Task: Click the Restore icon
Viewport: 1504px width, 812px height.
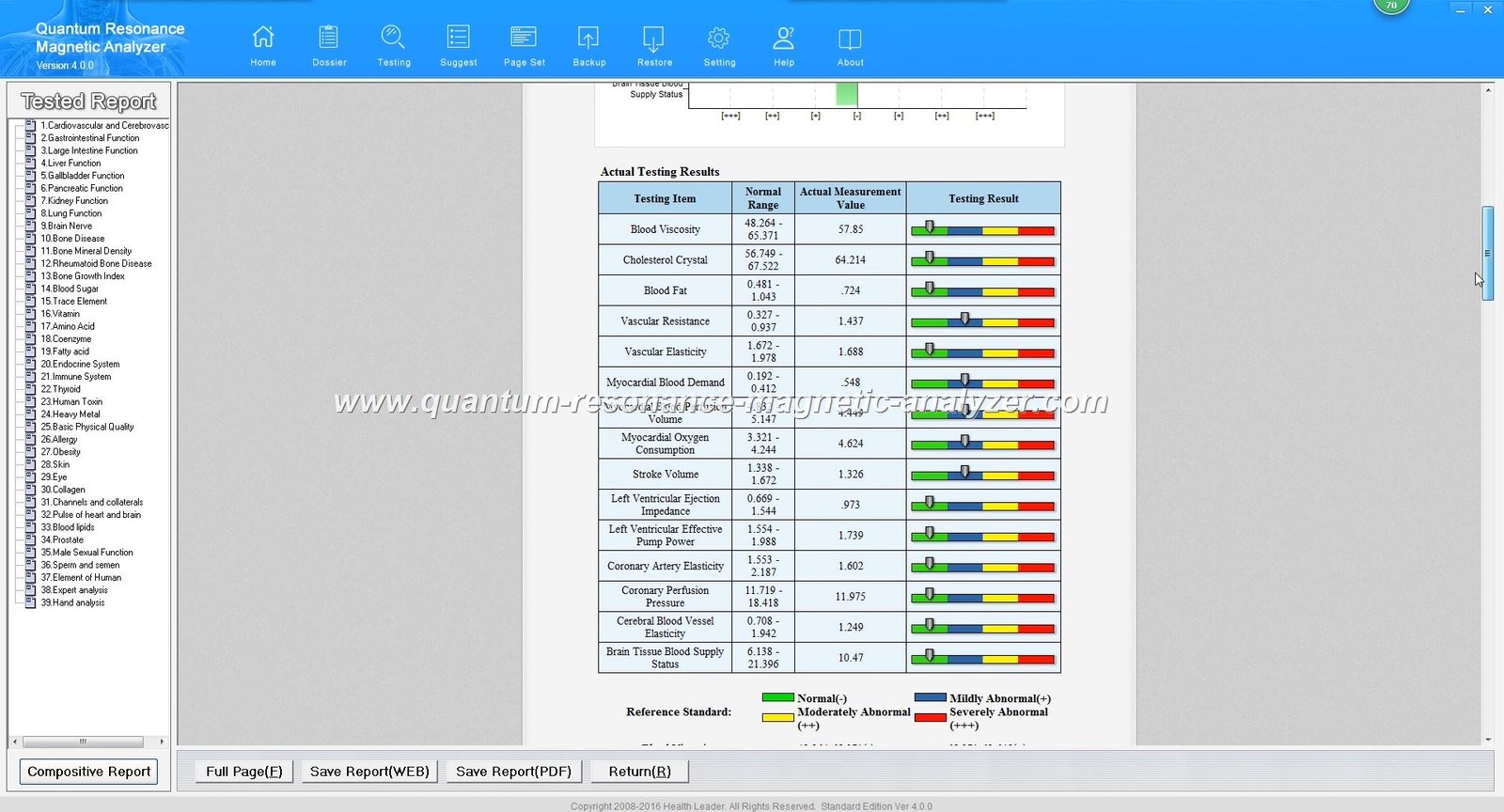Action: [653, 38]
